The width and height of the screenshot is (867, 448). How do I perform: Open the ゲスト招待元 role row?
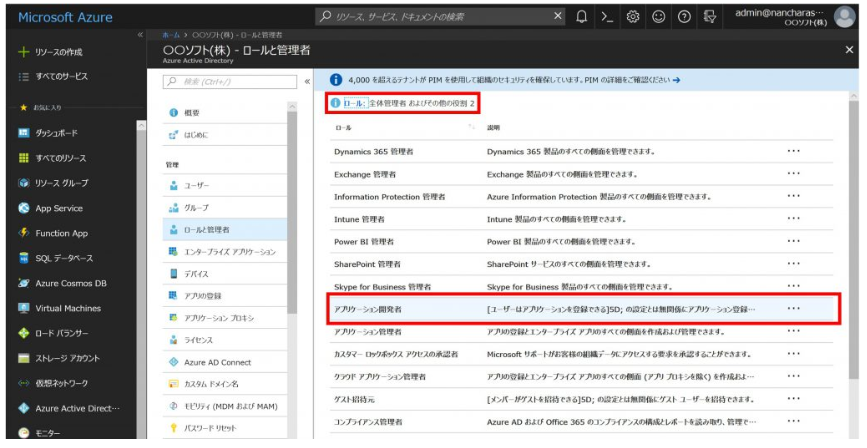pyautogui.click(x=582, y=399)
